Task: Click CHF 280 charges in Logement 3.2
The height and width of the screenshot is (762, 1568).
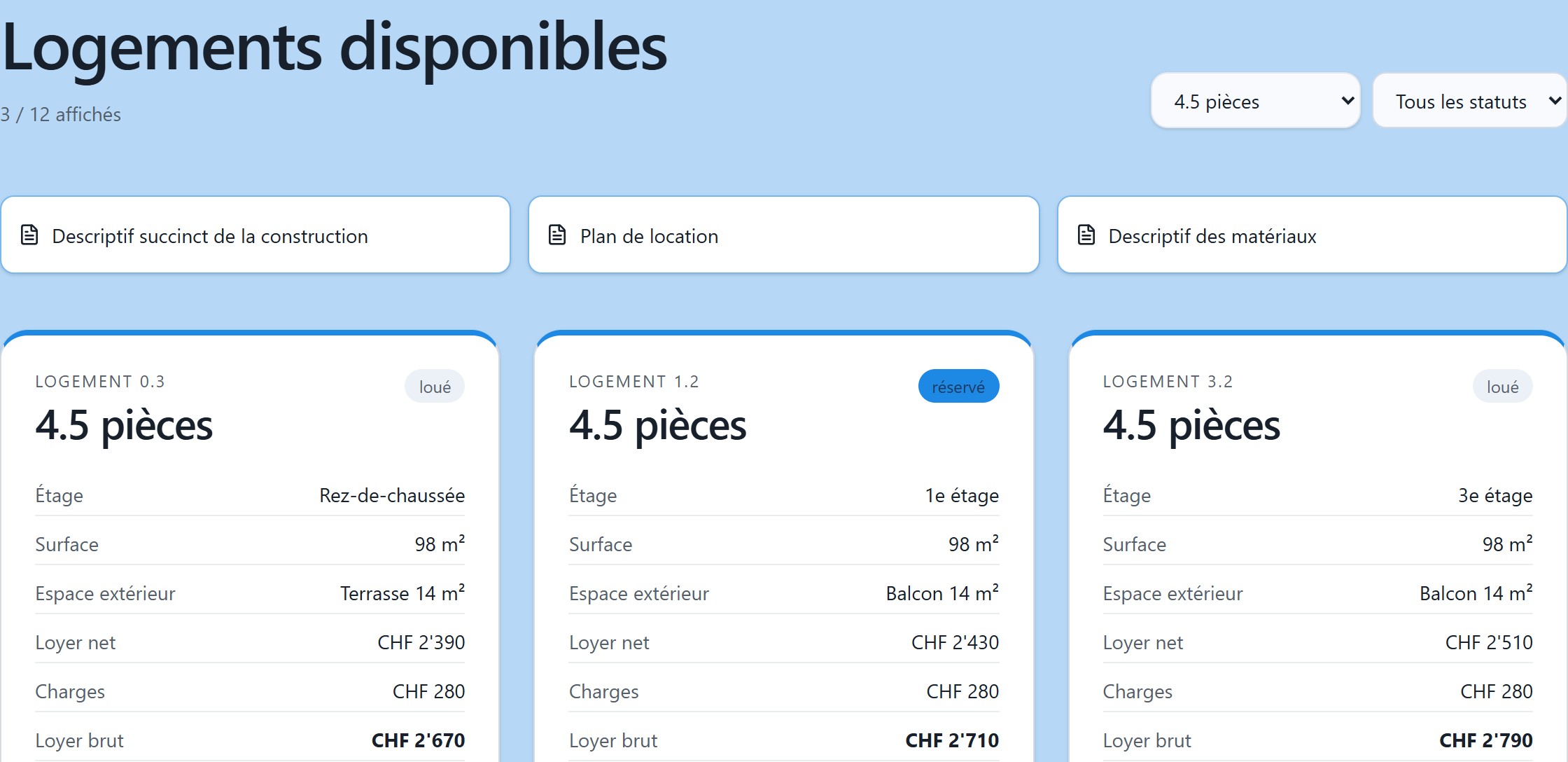Action: [1497, 691]
